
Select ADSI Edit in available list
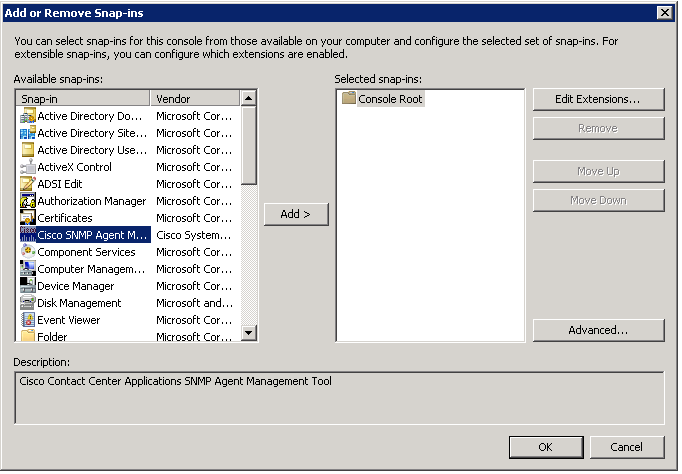click(x=60, y=184)
